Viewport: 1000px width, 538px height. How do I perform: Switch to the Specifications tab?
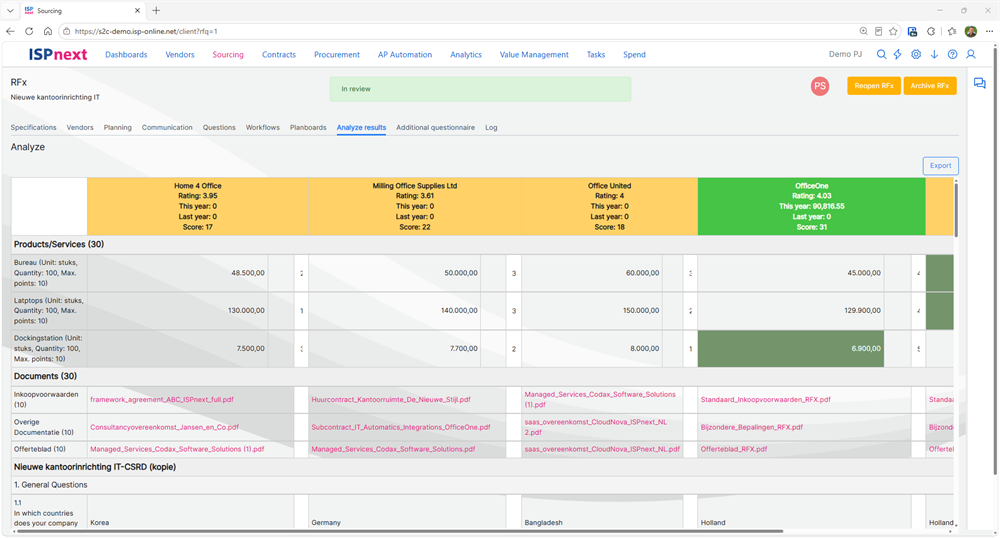click(x=33, y=127)
